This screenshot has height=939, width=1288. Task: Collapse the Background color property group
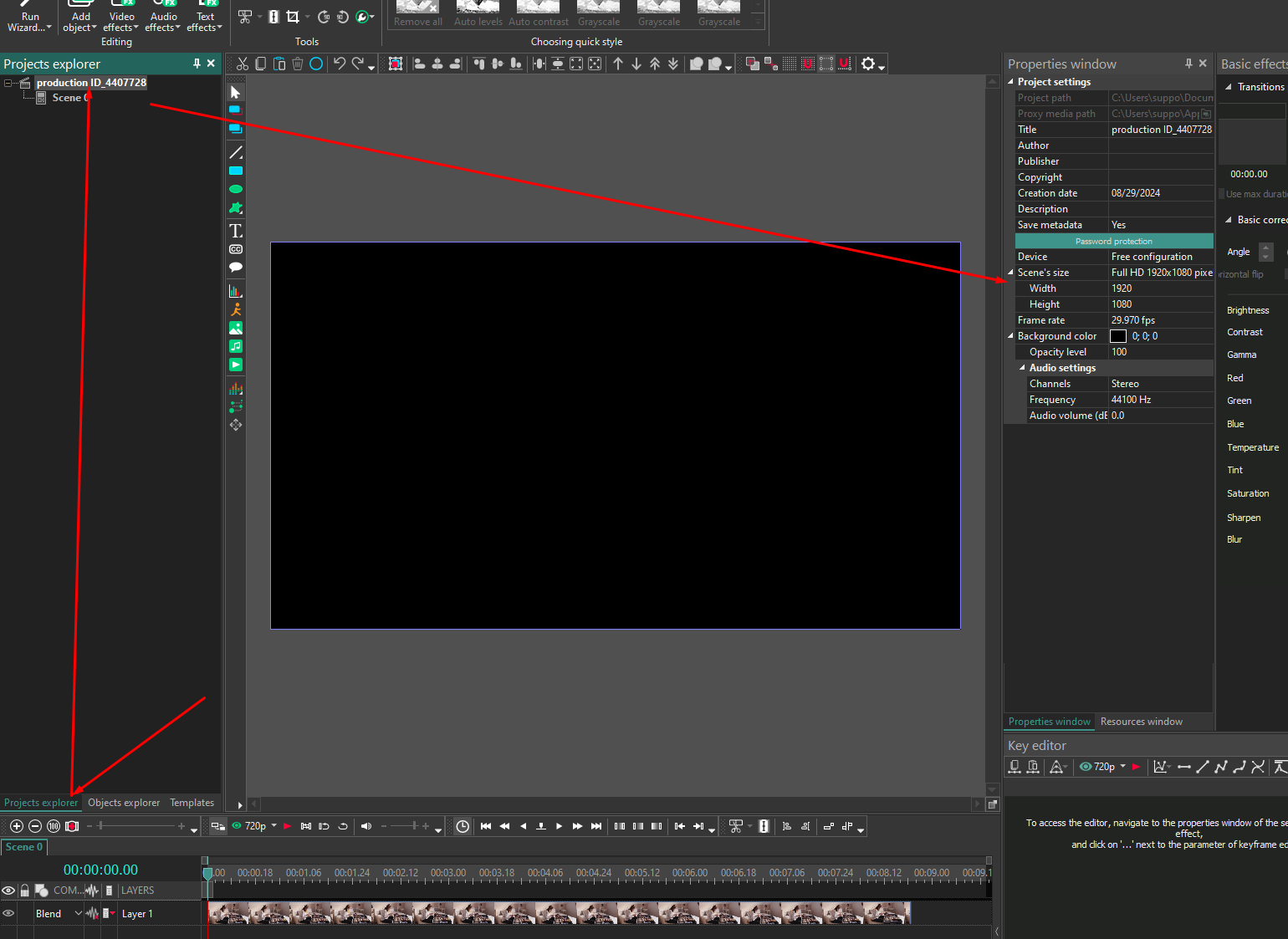[1011, 336]
